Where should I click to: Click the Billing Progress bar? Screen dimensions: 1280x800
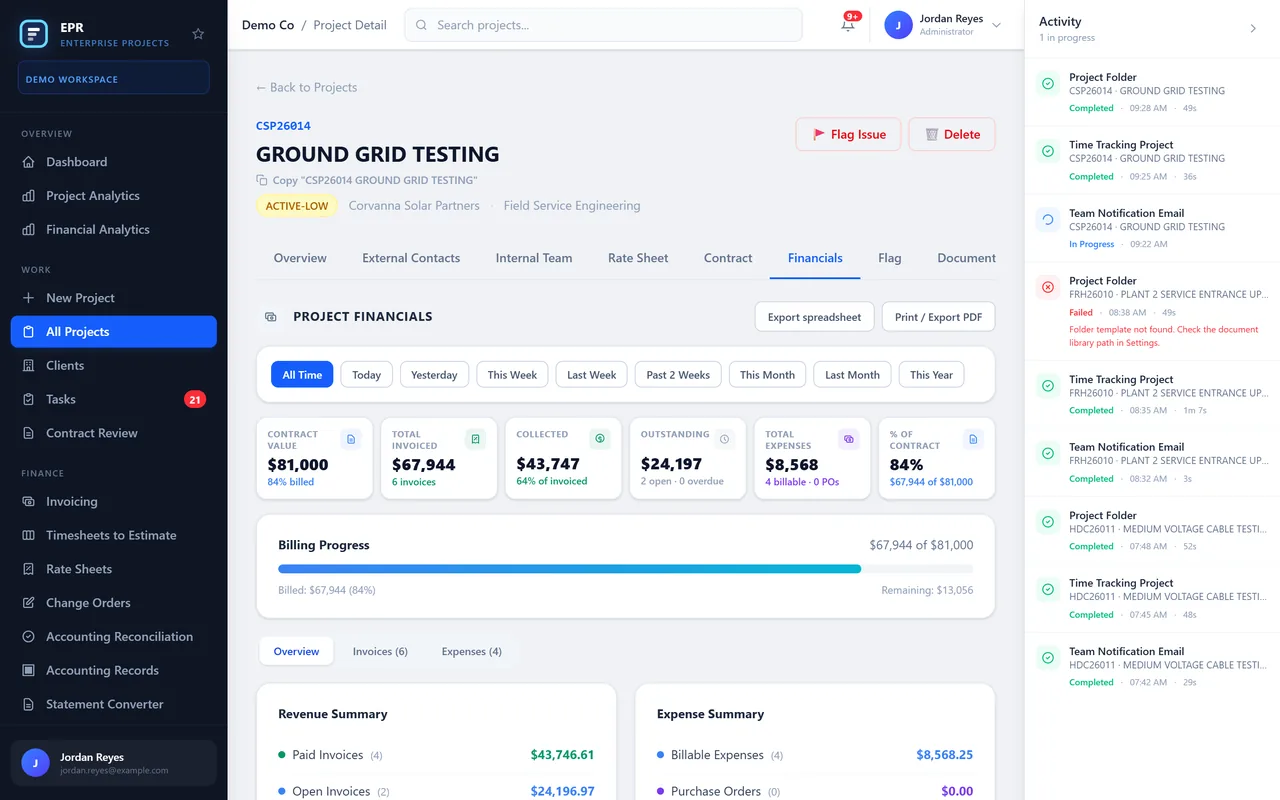click(x=625, y=569)
